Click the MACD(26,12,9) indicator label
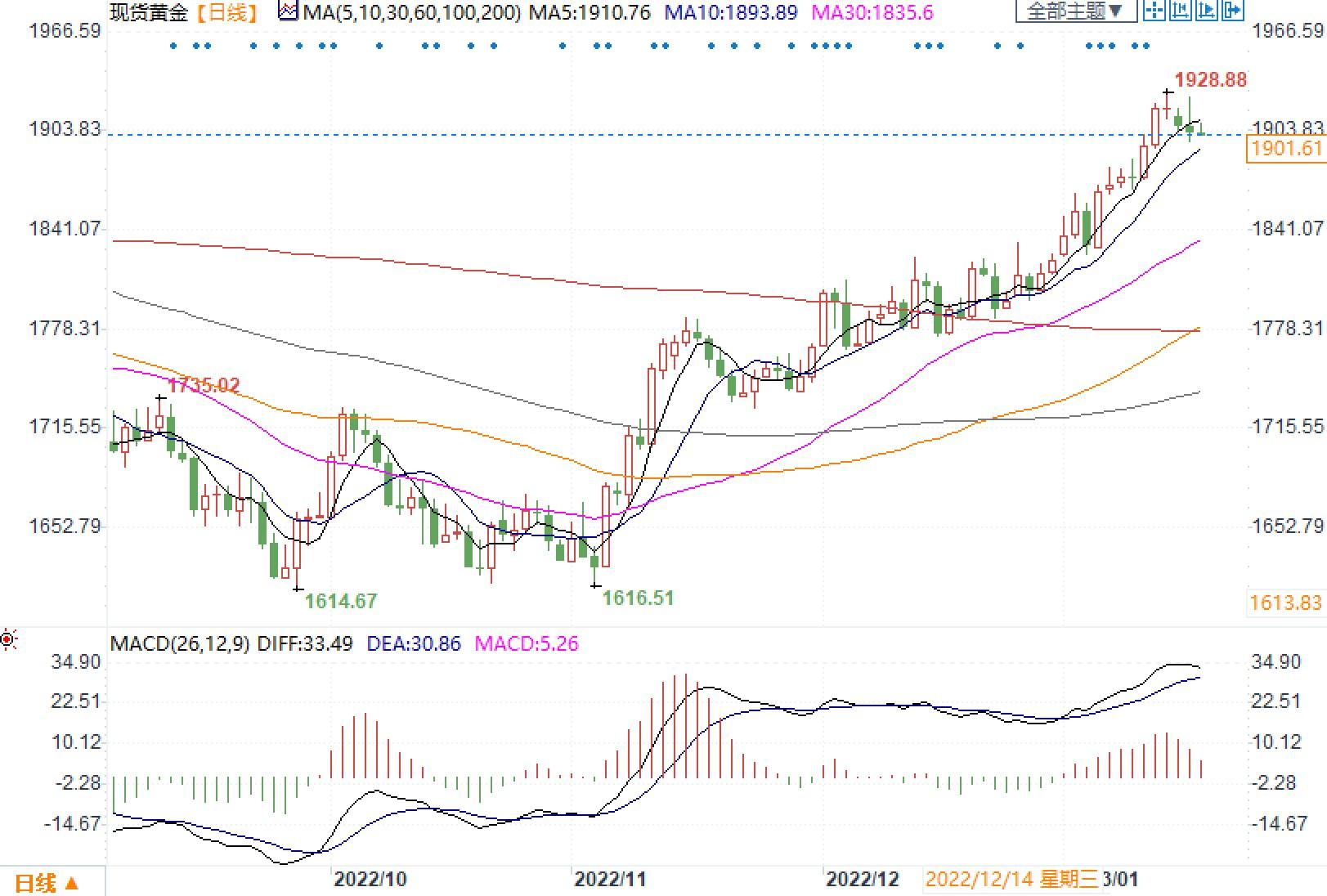1327x896 pixels. coord(180,644)
